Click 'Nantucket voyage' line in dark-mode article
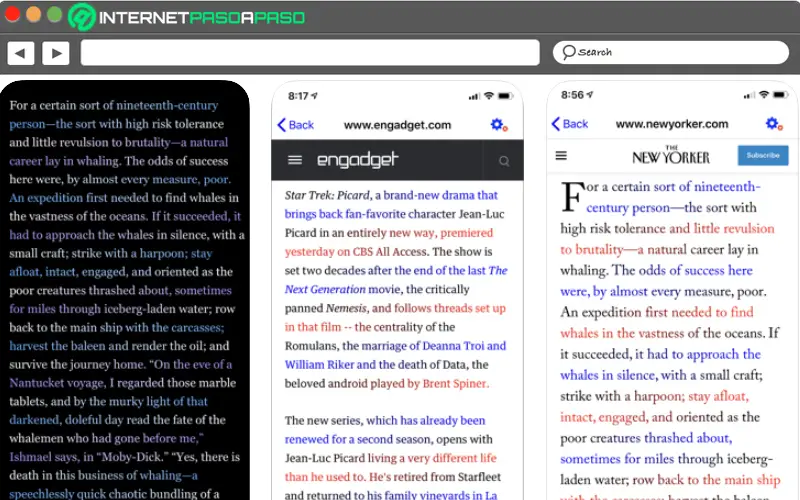The height and width of the screenshot is (500, 800). pyautogui.click(x=122, y=383)
